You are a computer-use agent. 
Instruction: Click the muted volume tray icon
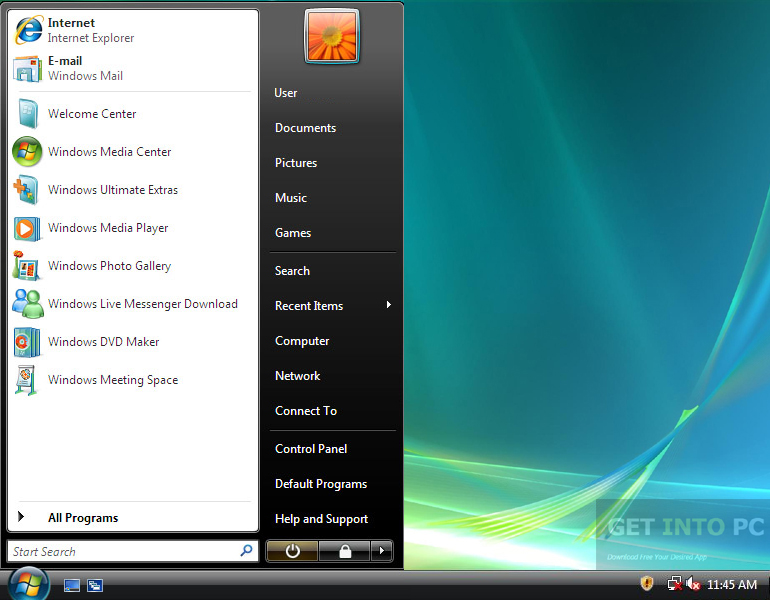point(692,584)
